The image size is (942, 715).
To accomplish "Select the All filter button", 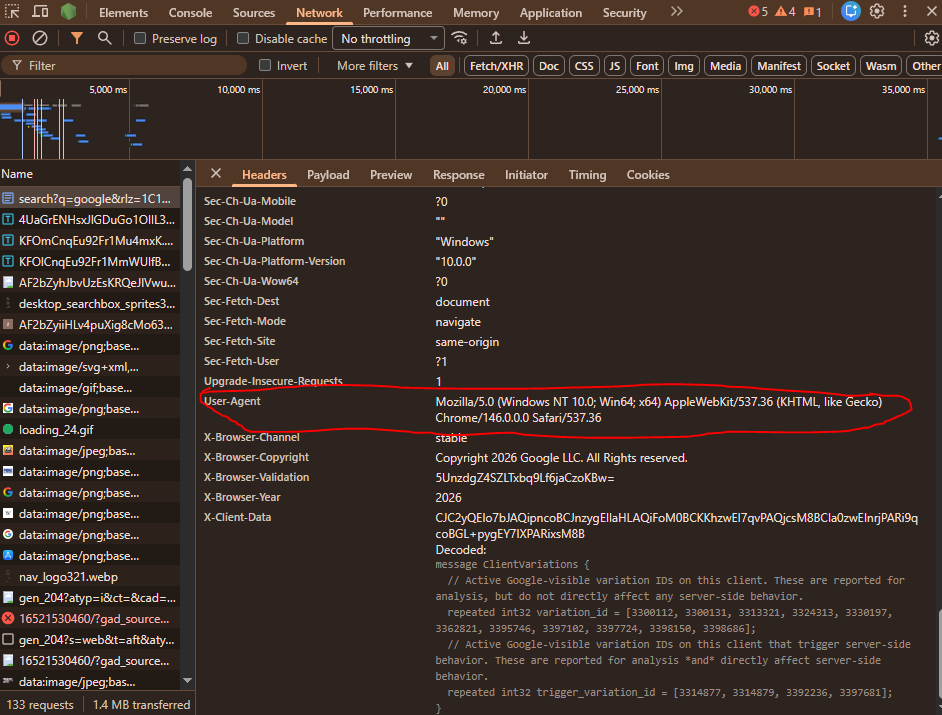I will pos(442,66).
